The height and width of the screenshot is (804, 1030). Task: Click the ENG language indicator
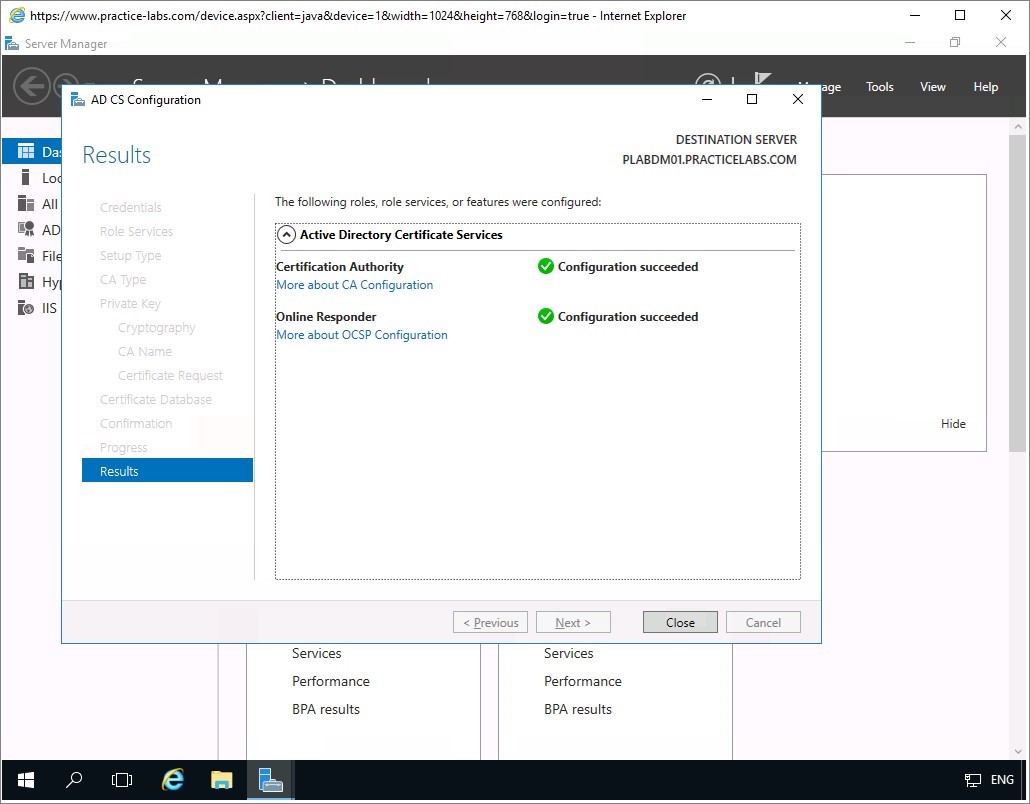click(x=1002, y=780)
